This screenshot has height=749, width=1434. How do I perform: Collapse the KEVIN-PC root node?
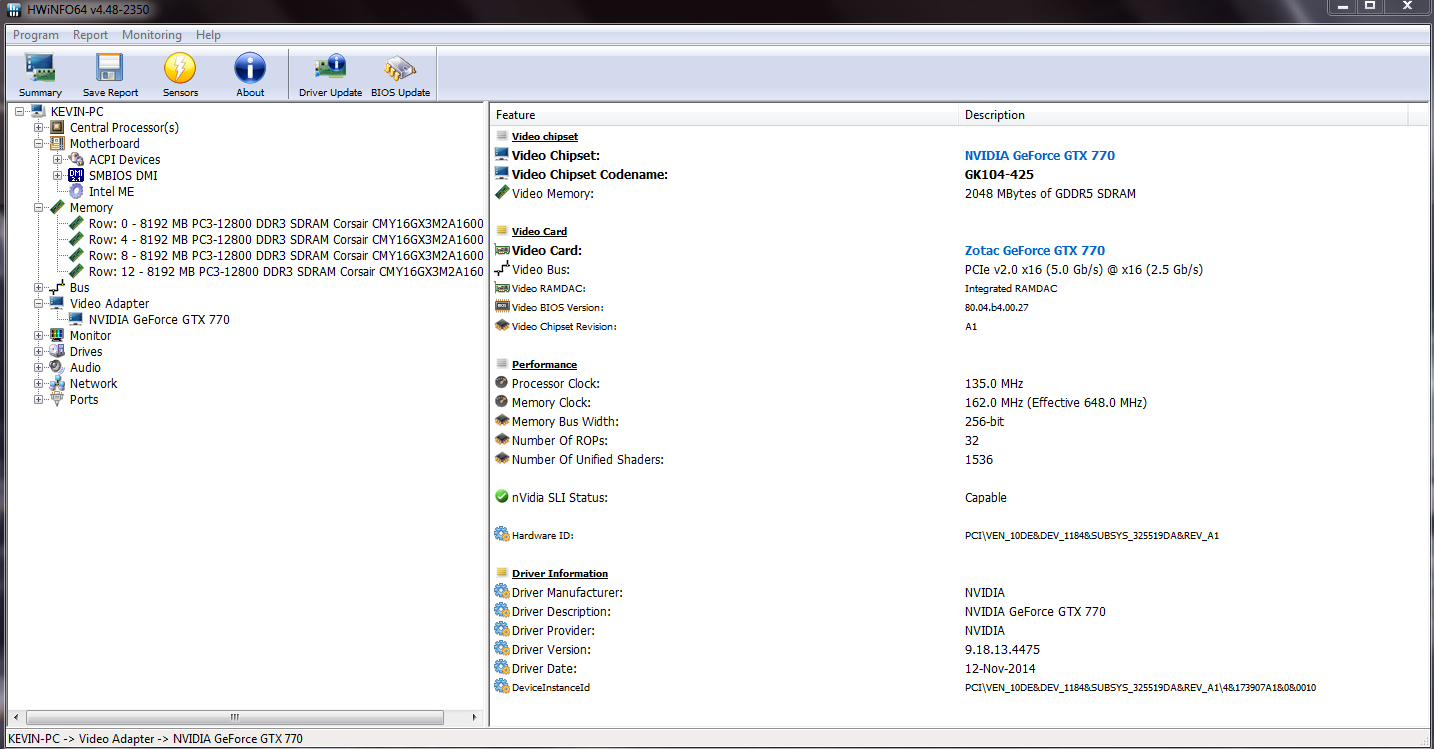tap(20, 111)
